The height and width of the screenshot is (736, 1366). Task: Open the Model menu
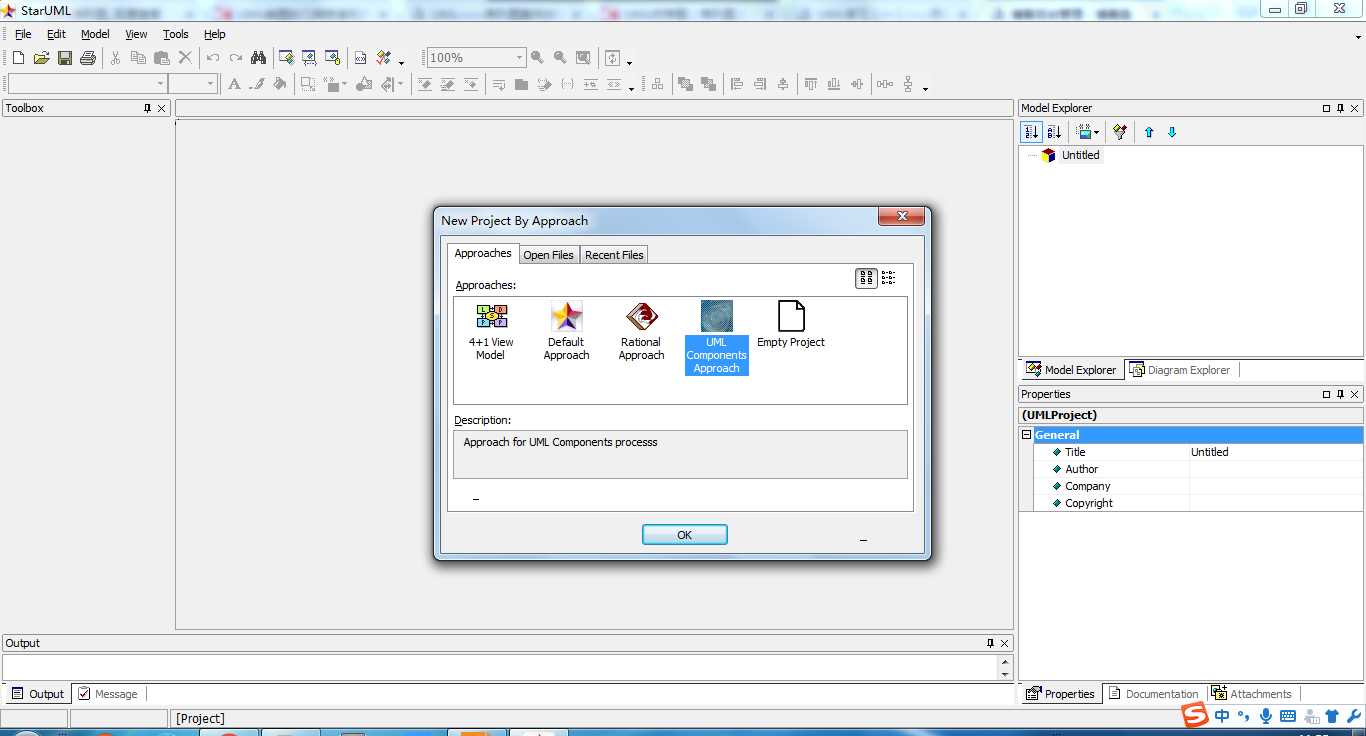[x=95, y=34]
